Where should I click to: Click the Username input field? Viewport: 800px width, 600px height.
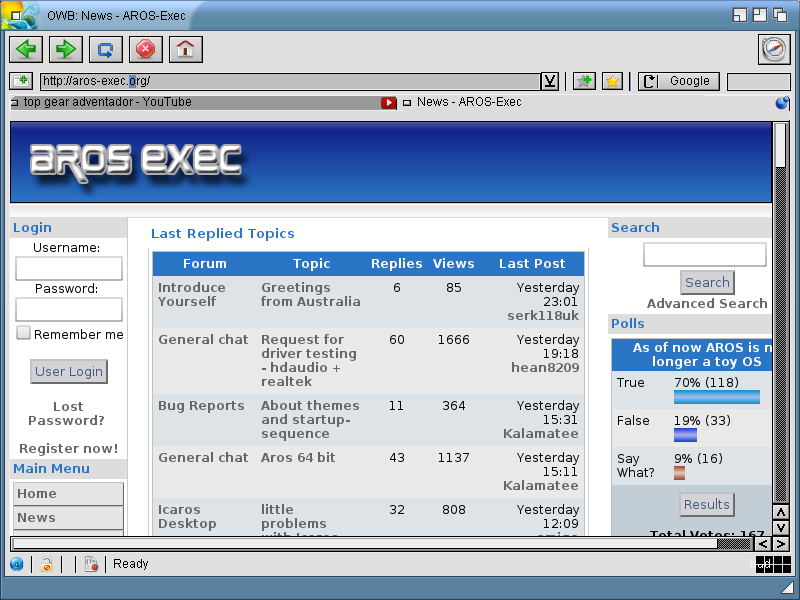coord(69,268)
